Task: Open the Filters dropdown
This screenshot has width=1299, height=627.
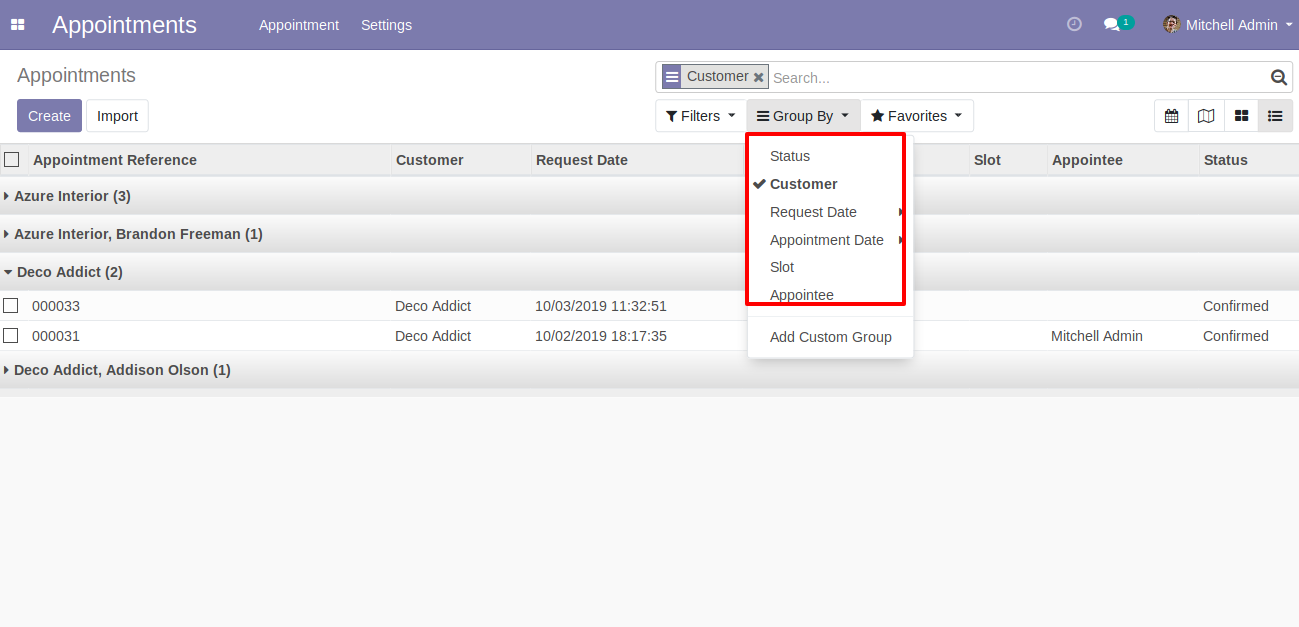Action: coord(700,116)
